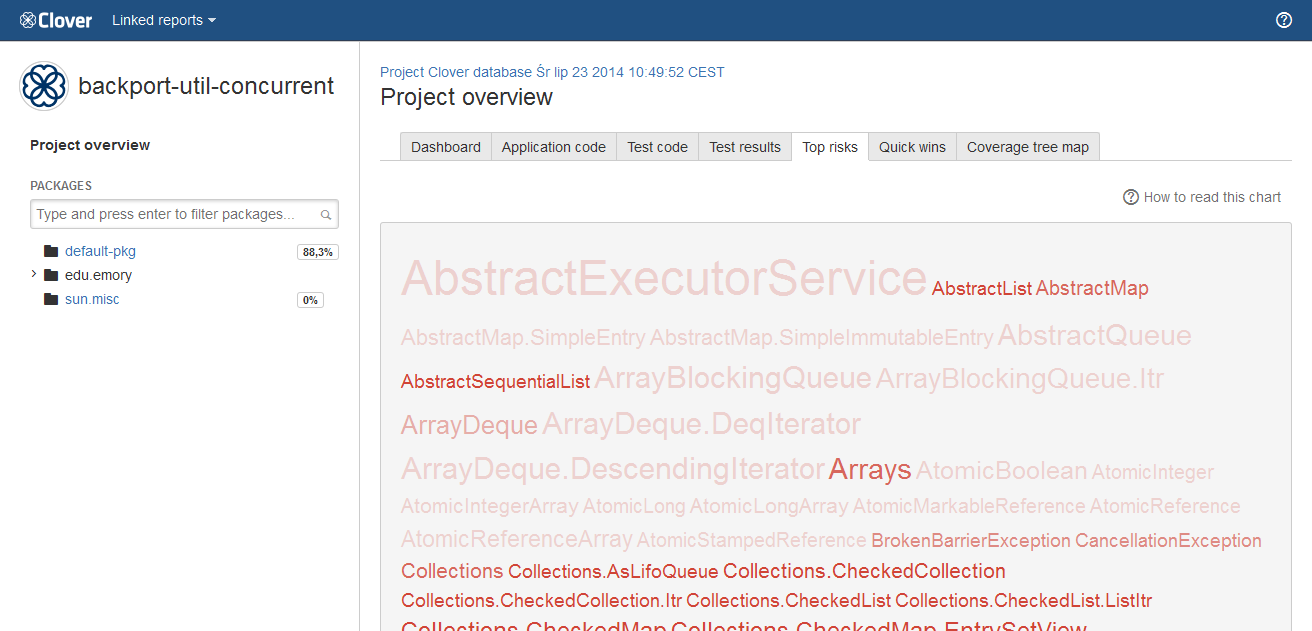This screenshot has height=631, width=1312.
Task: Click the question icon beside How to read
Action: 1131,197
